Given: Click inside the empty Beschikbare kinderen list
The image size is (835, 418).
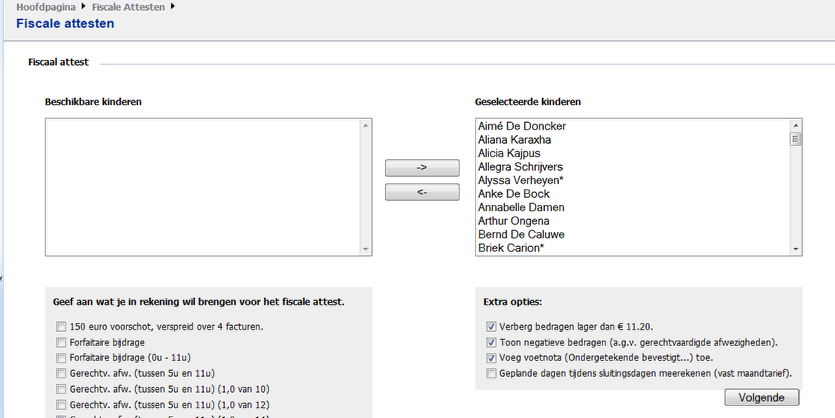Looking at the screenshot, I should (200, 187).
